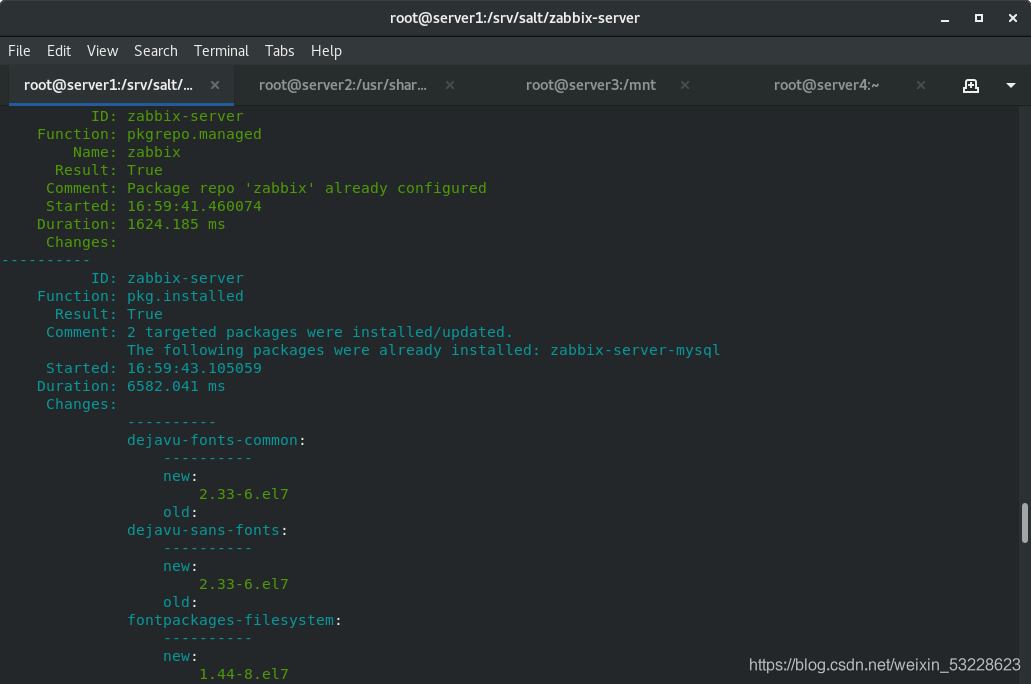Open the Help menu
This screenshot has height=684, width=1031.
[x=326, y=51]
